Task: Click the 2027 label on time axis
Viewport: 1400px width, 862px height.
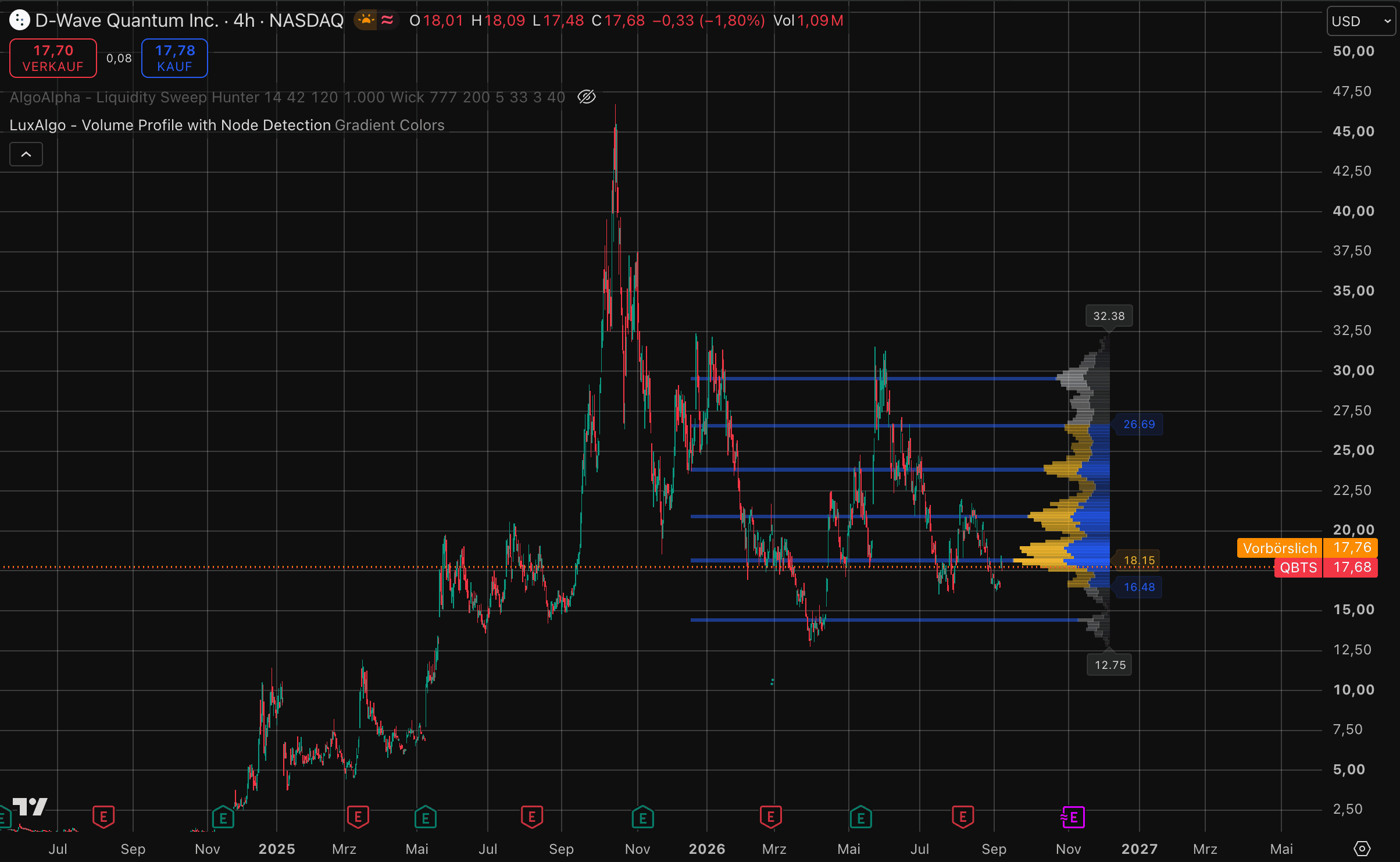Action: [x=1140, y=849]
